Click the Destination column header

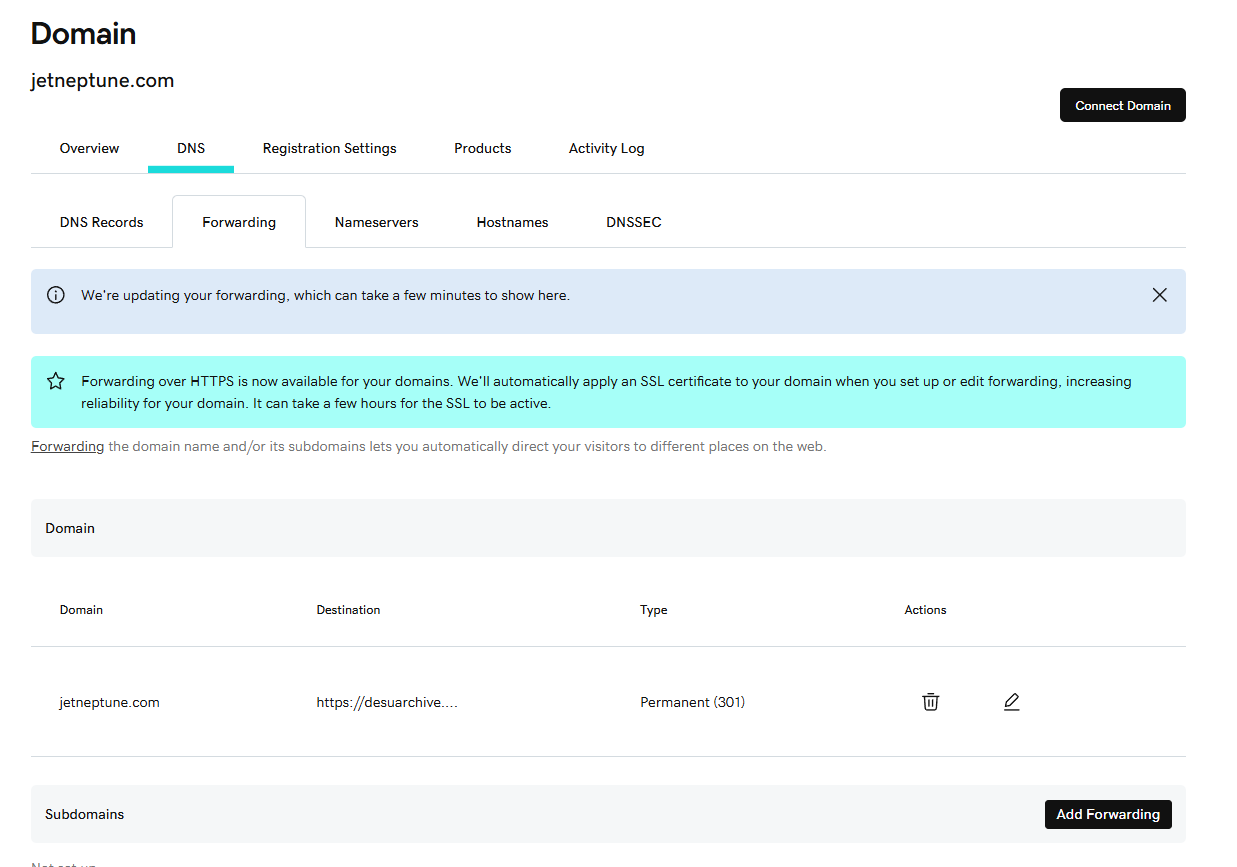tap(348, 609)
